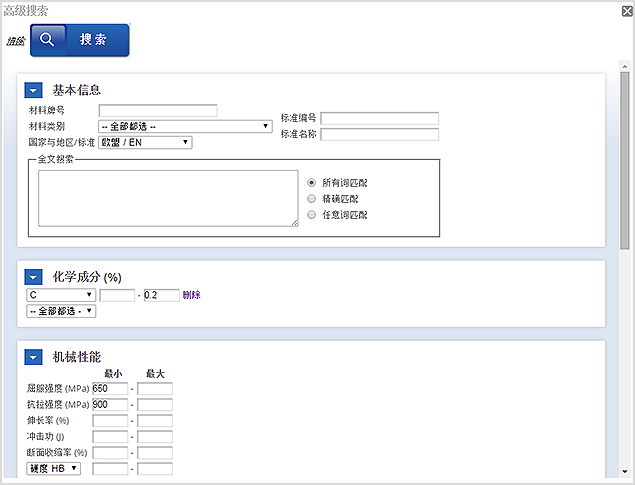Click the vertical scrollbar thumb

[x=625, y=160]
